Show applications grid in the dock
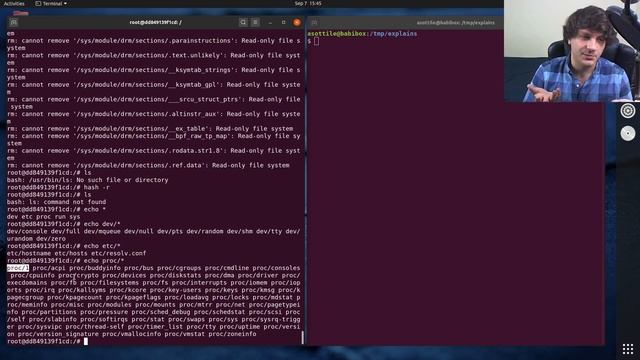The width and height of the screenshot is (640, 360). pos(628,349)
